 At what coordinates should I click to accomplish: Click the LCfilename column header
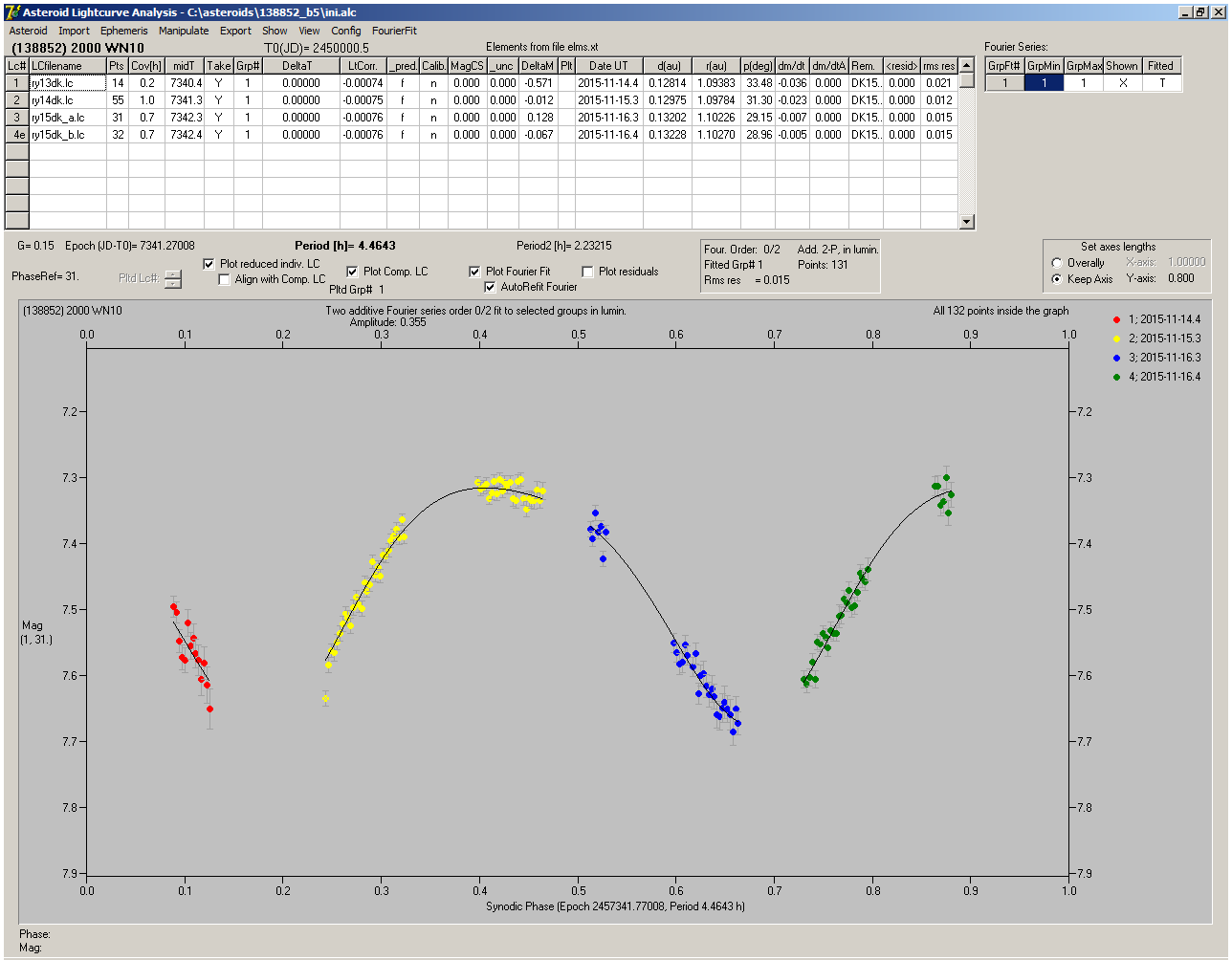click(x=67, y=66)
